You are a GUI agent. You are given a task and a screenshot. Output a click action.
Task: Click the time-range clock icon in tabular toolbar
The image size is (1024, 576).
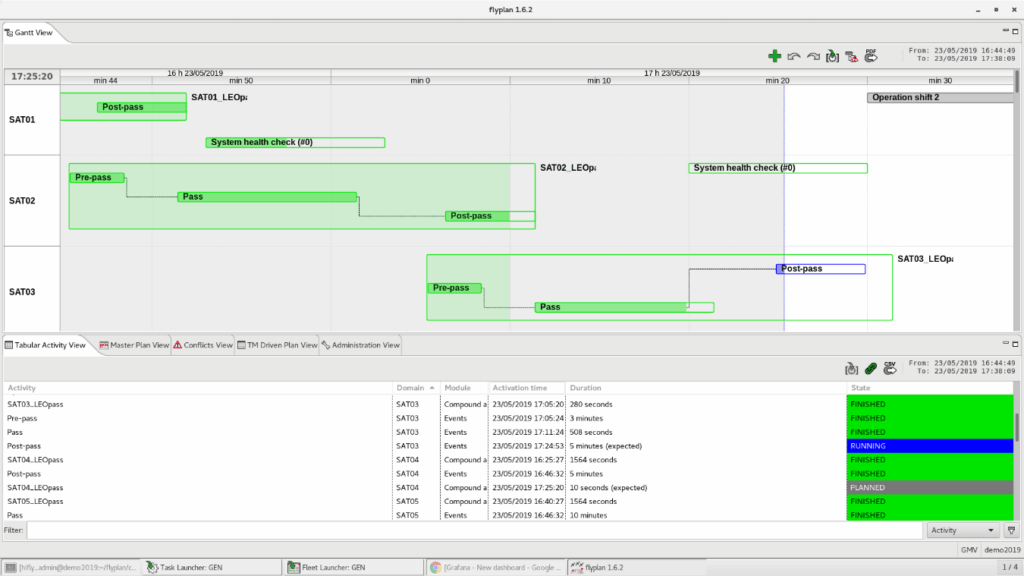coord(852,369)
